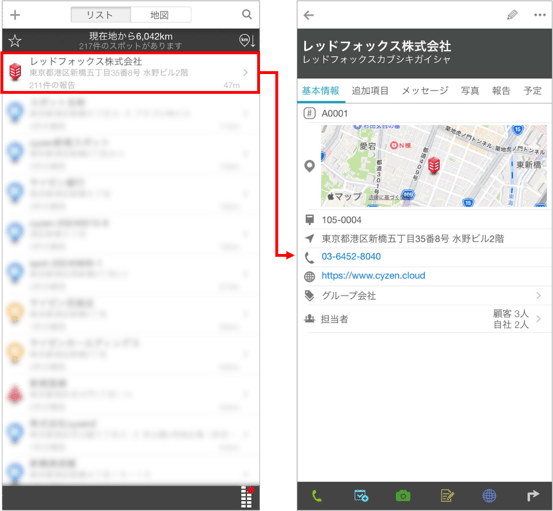Expand the 担当者 row chevron

click(538, 319)
